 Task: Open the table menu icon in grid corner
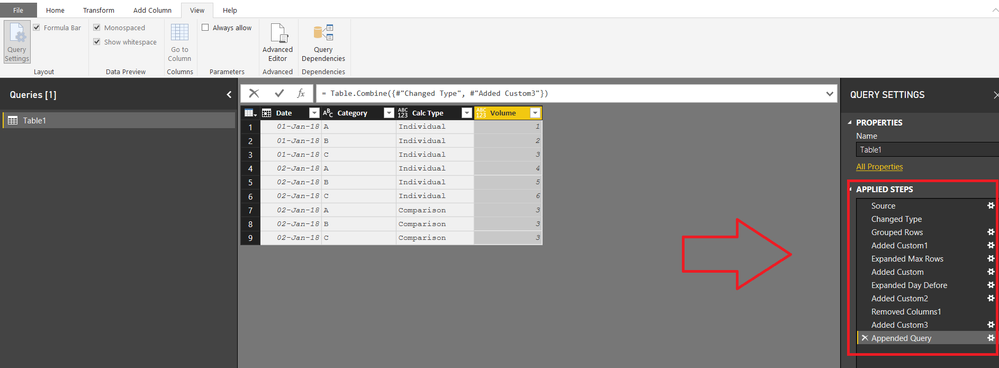click(x=250, y=113)
